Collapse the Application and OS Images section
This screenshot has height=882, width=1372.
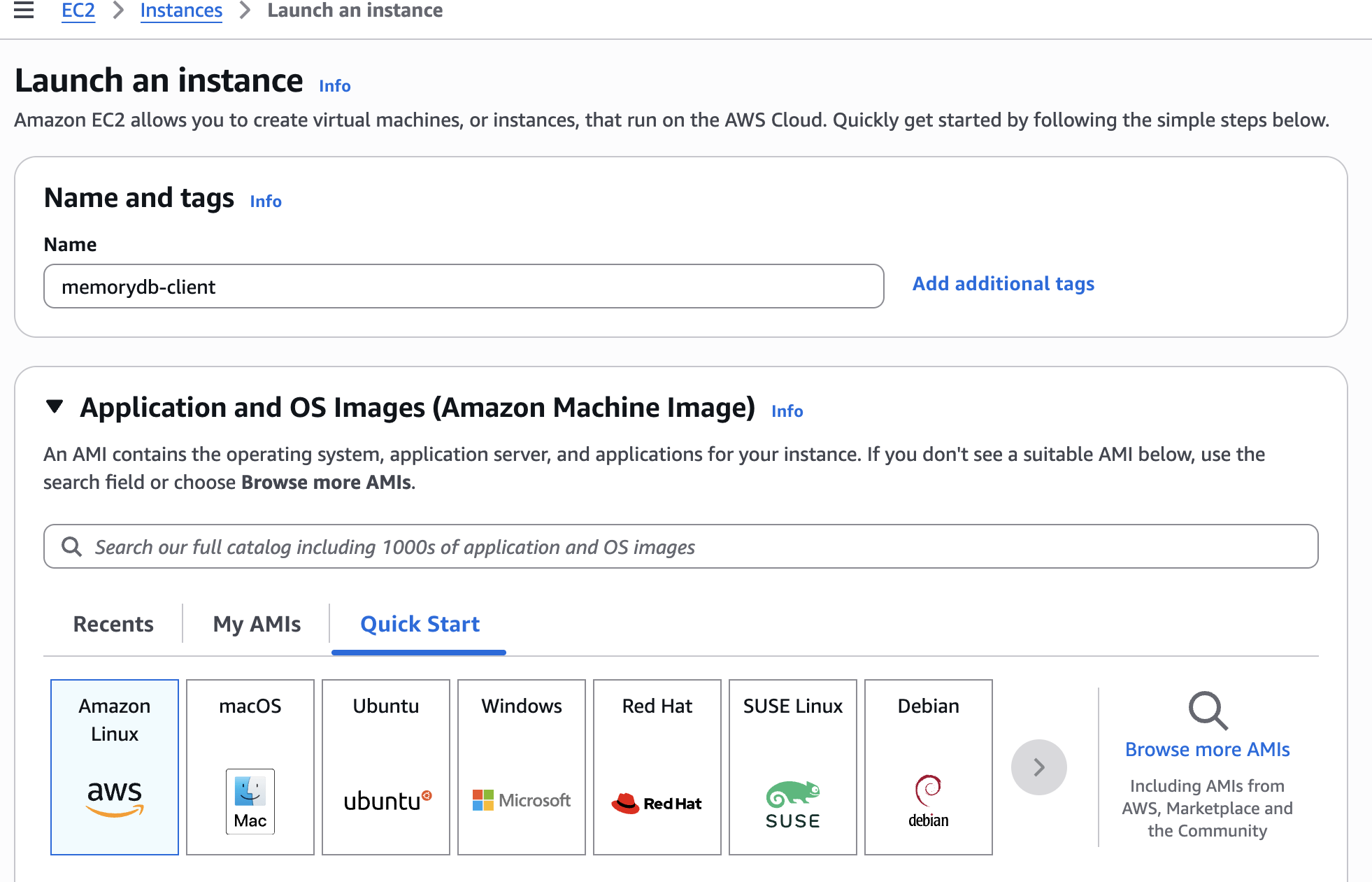click(55, 406)
